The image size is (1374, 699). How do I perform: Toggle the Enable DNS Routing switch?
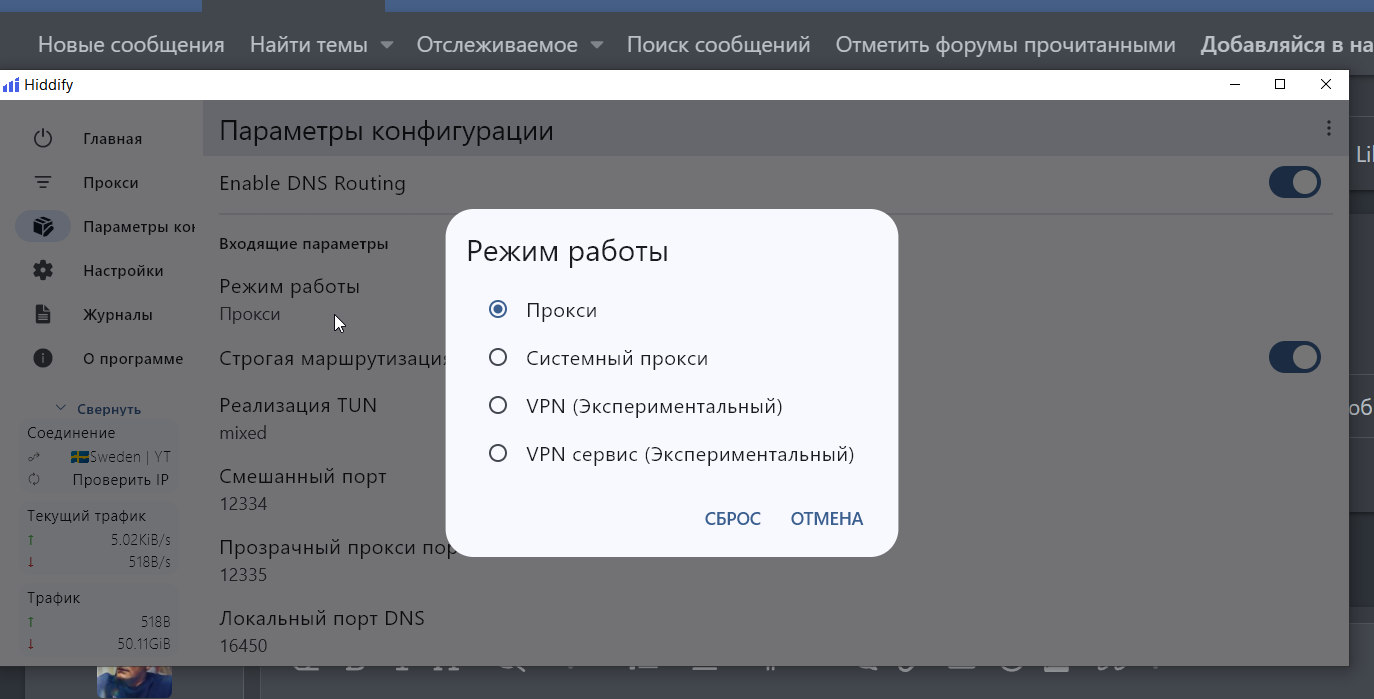1294,182
